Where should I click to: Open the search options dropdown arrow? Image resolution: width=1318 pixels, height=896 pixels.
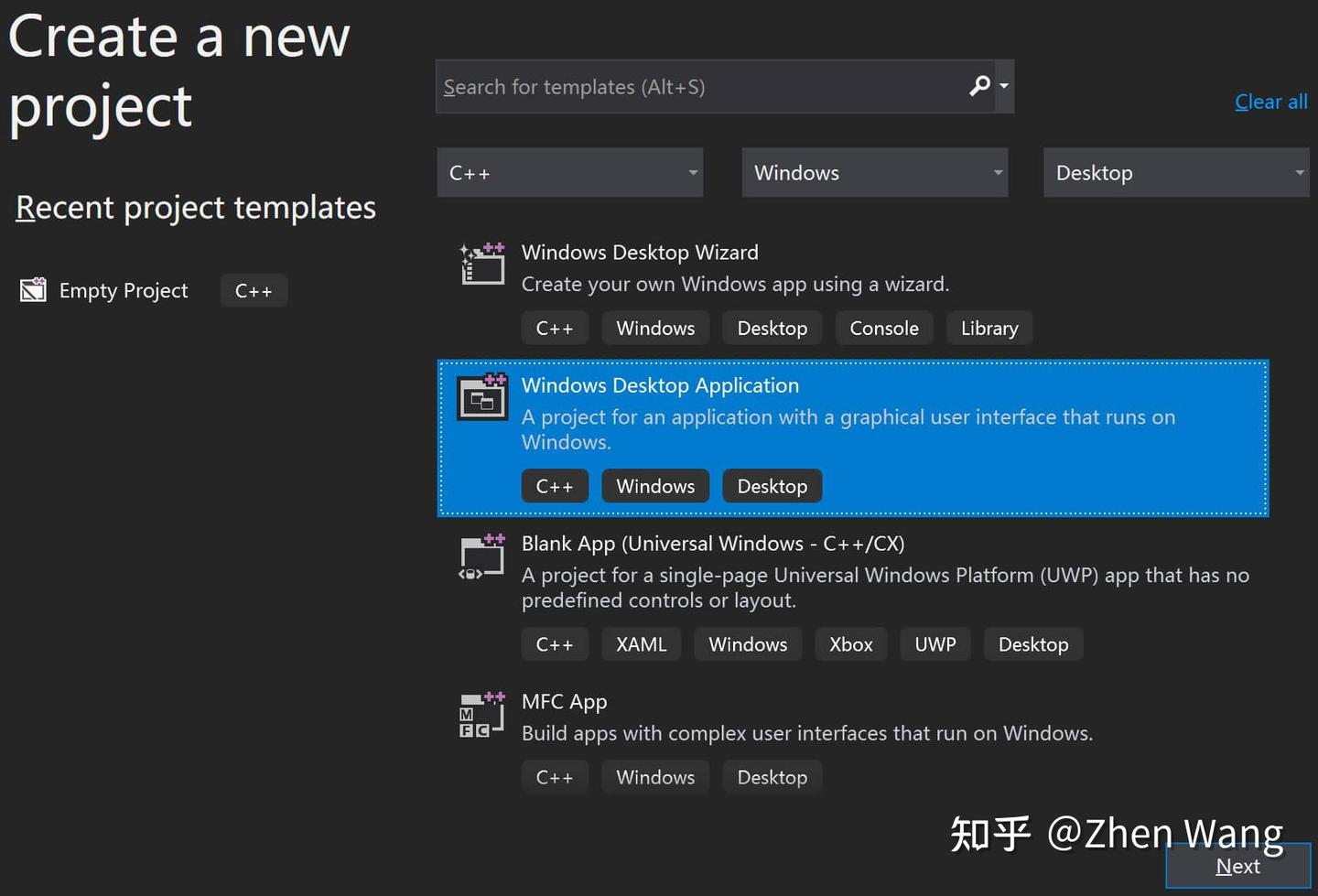click(x=1004, y=86)
